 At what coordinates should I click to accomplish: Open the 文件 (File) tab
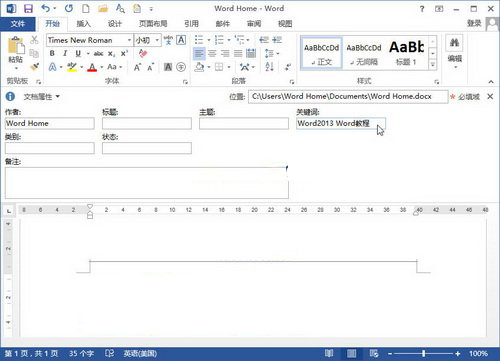click(x=17, y=24)
